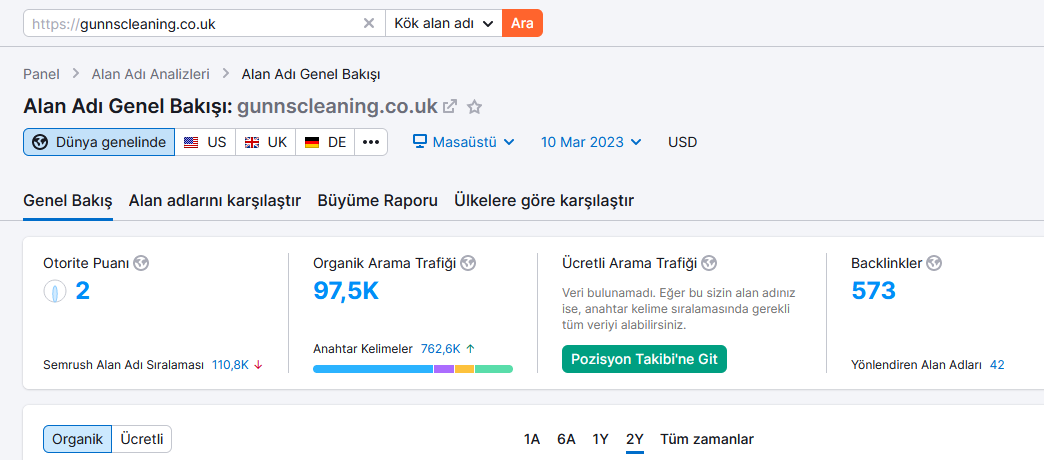Open organic traffic value 97,5K
1044x460 pixels.
[346, 291]
